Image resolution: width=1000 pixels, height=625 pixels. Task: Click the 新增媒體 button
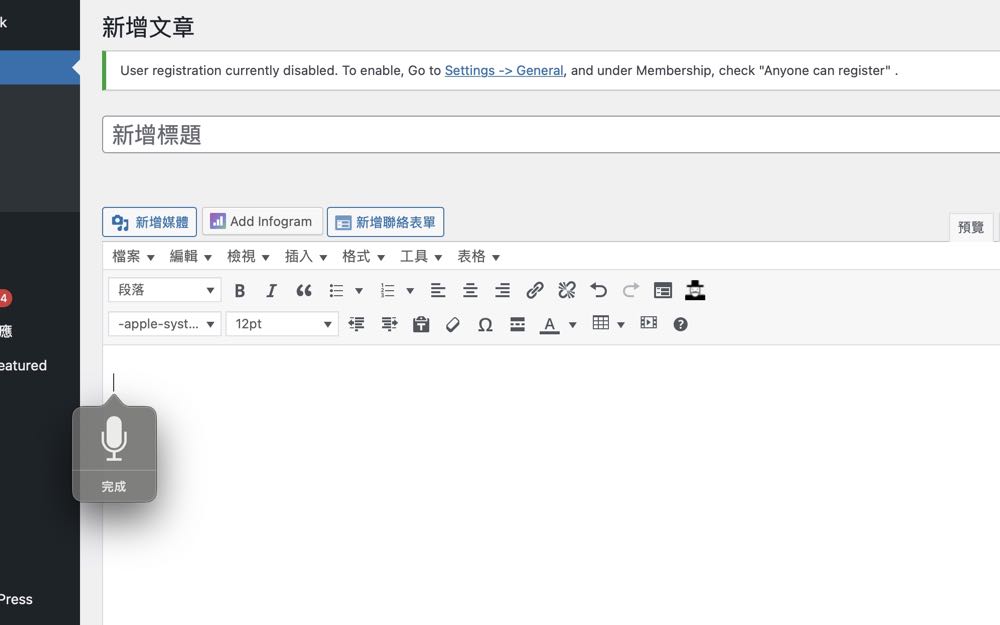pyautogui.click(x=150, y=222)
